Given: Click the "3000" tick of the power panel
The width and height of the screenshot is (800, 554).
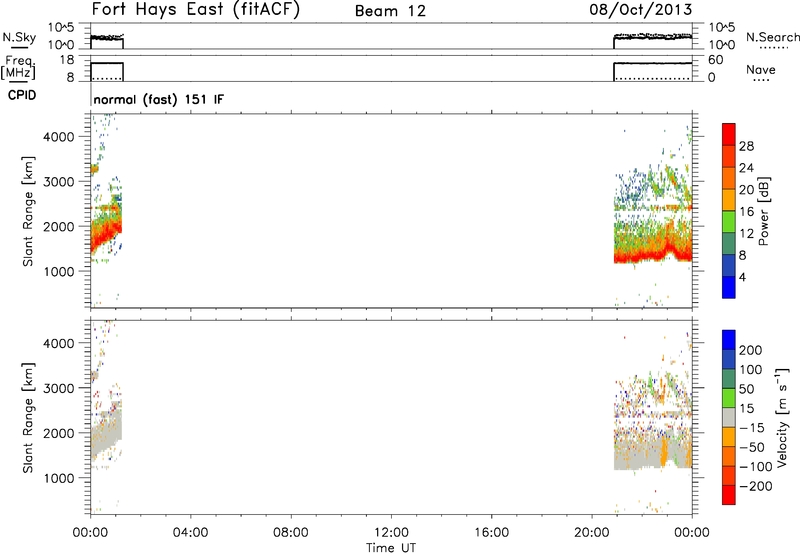Looking at the screenshot, I should pos(59,182).
